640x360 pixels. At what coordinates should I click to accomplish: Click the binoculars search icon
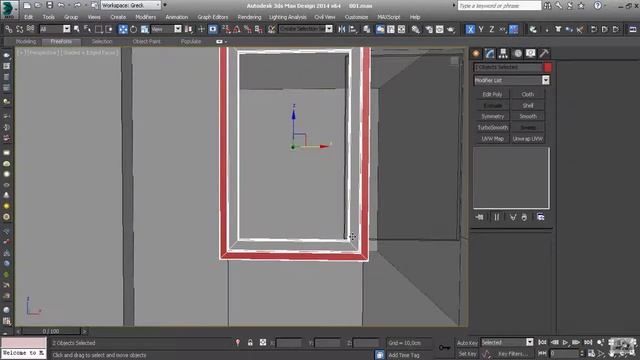547,5
